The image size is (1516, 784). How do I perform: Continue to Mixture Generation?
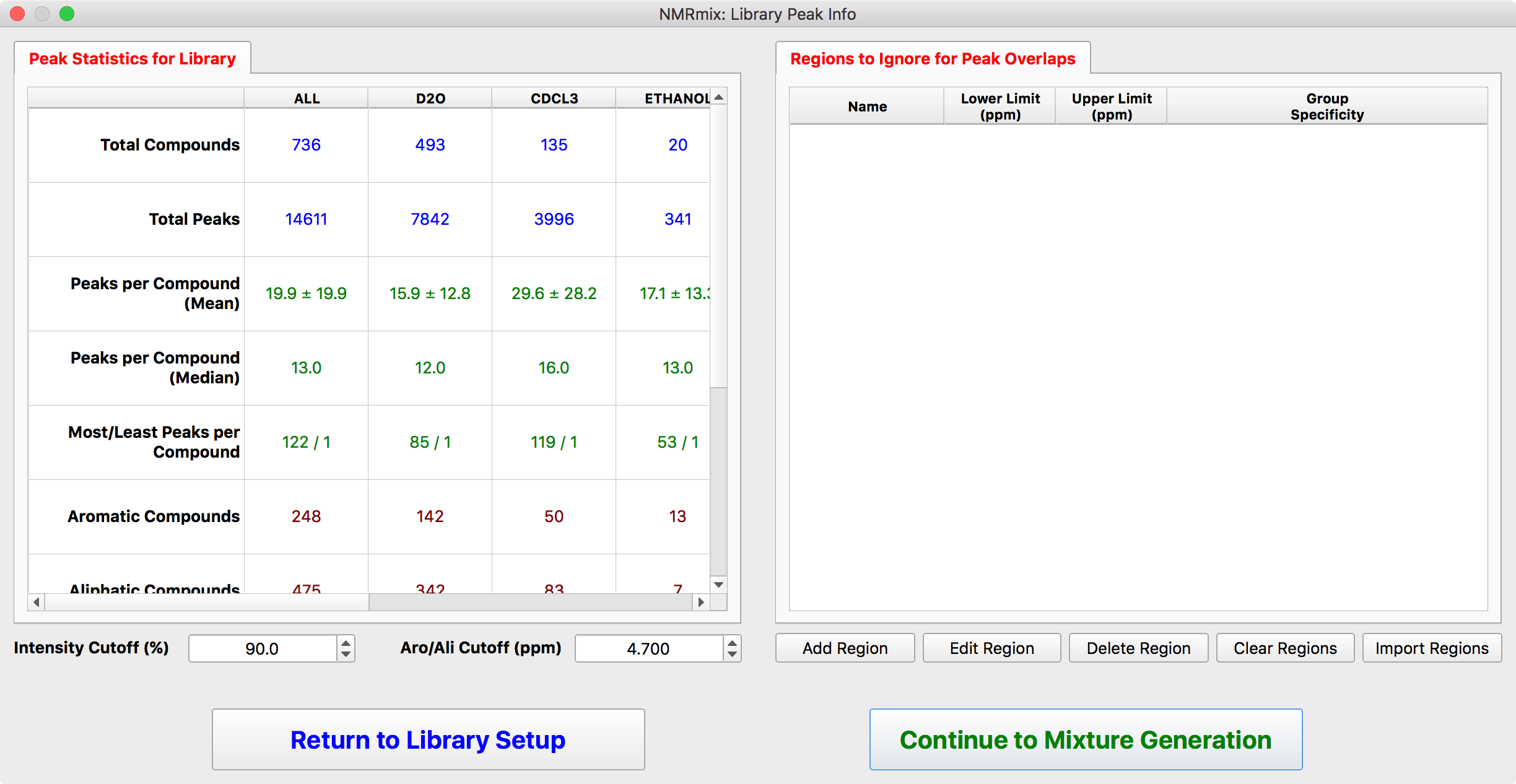(1086, 739)
